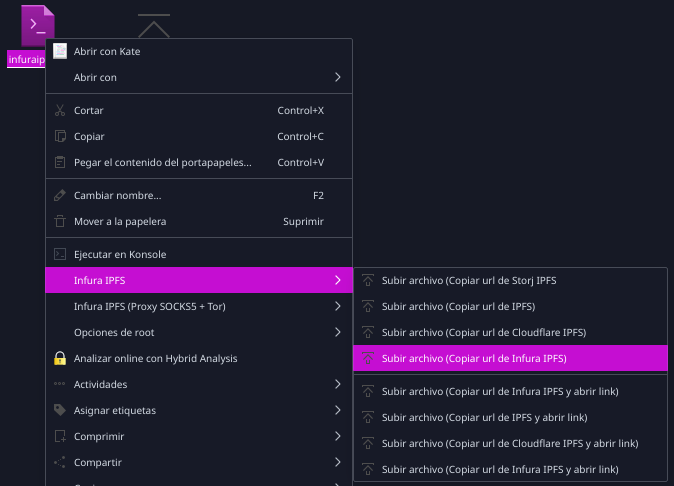
Task: Open the Opciones de root entry
Action: tap(199, 333)
